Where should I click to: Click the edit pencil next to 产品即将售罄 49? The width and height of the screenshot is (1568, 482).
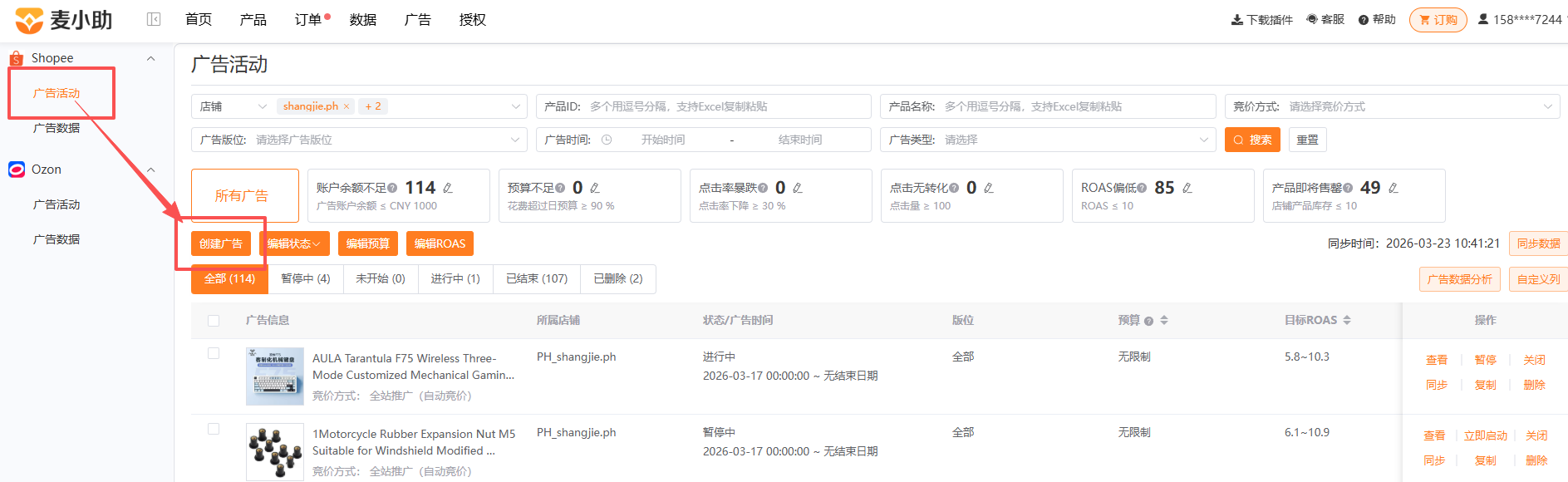[x=1394, y=188]
